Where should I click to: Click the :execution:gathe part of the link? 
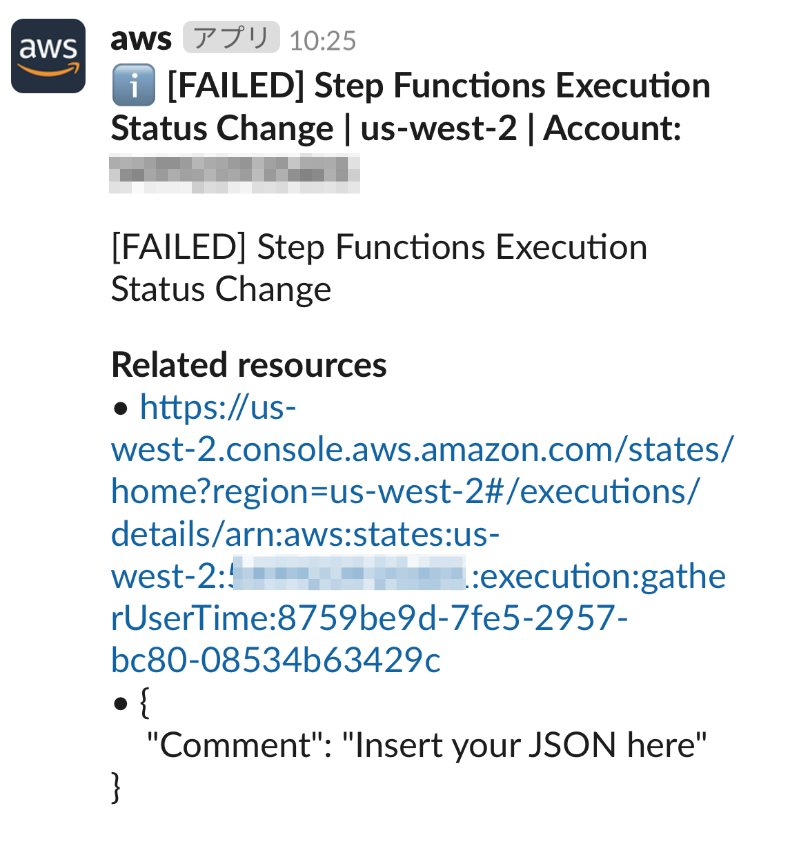[x=598, y=576]
